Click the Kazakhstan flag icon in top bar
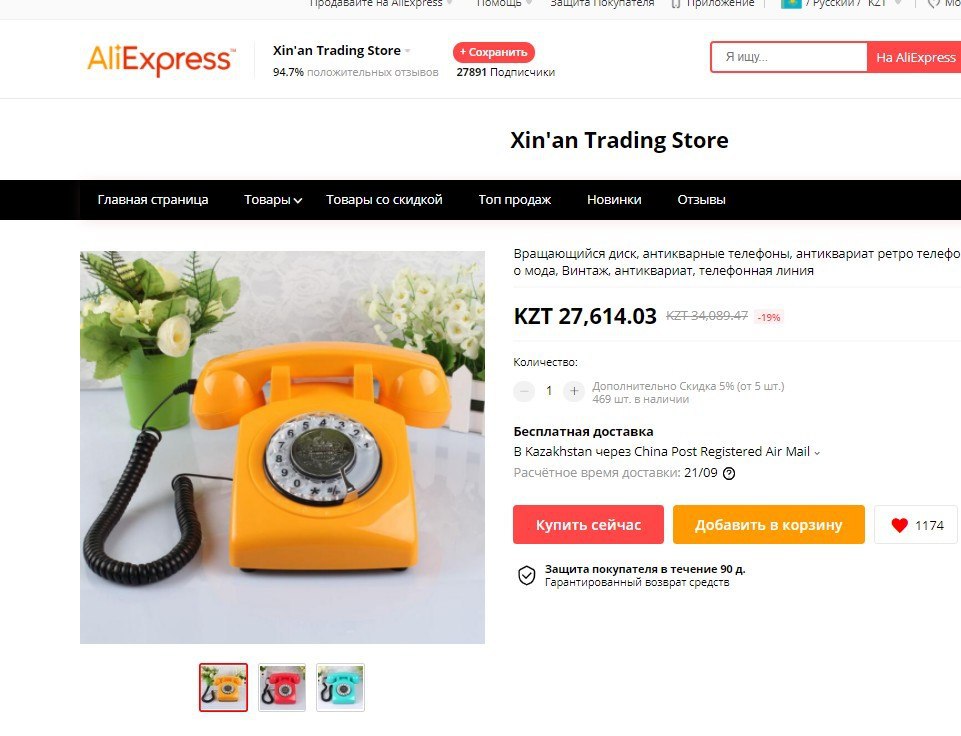Screen dimensions: 961x736 pos(791,4)
